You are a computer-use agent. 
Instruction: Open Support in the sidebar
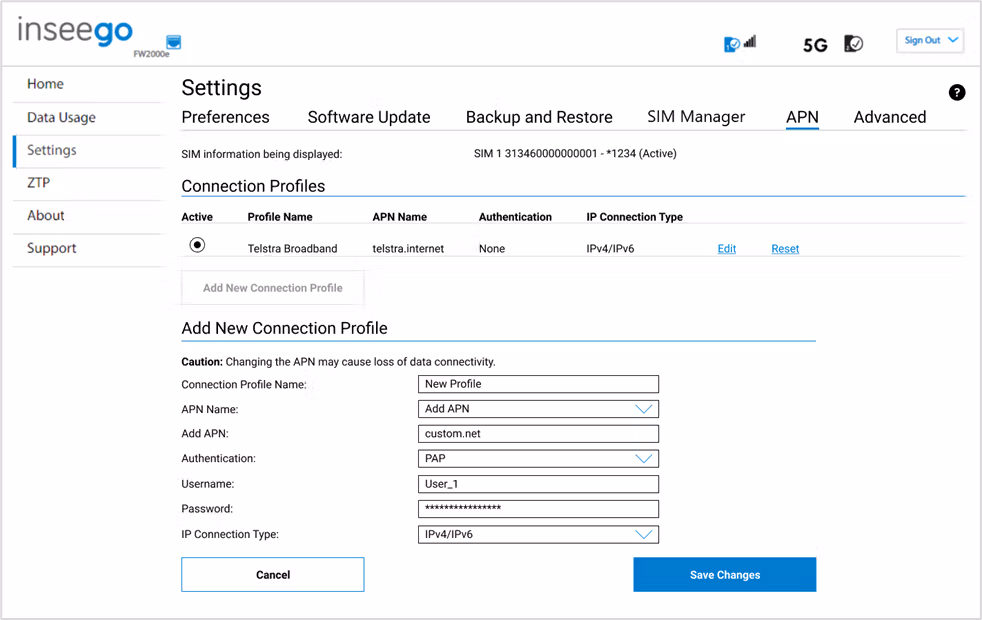[51, 249]
